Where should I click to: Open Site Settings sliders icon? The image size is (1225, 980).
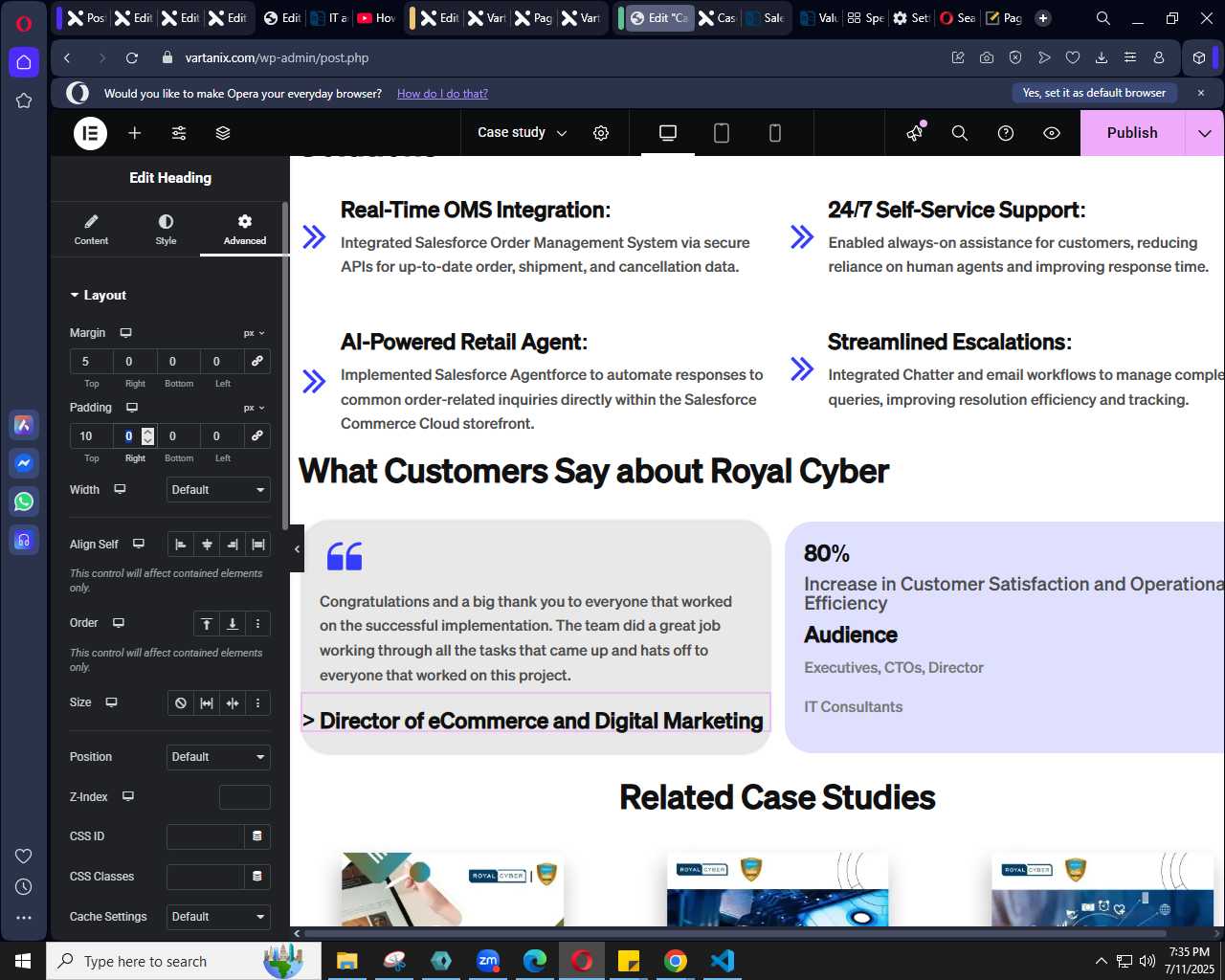(179, 133)
